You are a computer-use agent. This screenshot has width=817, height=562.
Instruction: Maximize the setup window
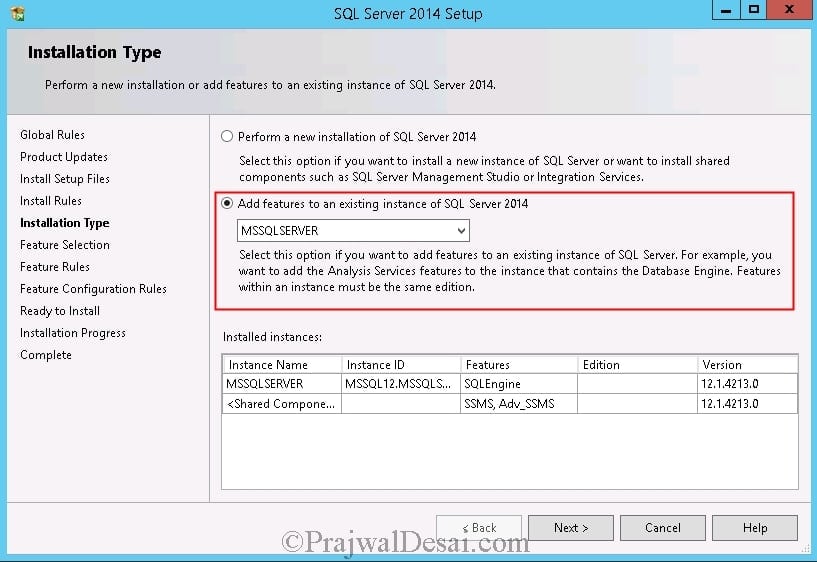pyautogui.click(x=753, y=10)
